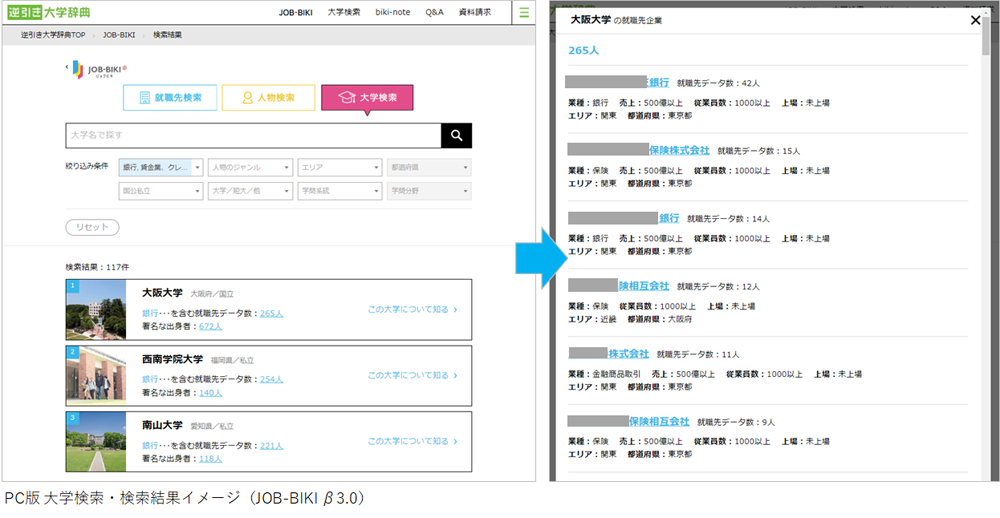This screenshot has height=518, width=1000.
Task: Open 保険相互会社 link with 9人
Action: pos(659,422)
